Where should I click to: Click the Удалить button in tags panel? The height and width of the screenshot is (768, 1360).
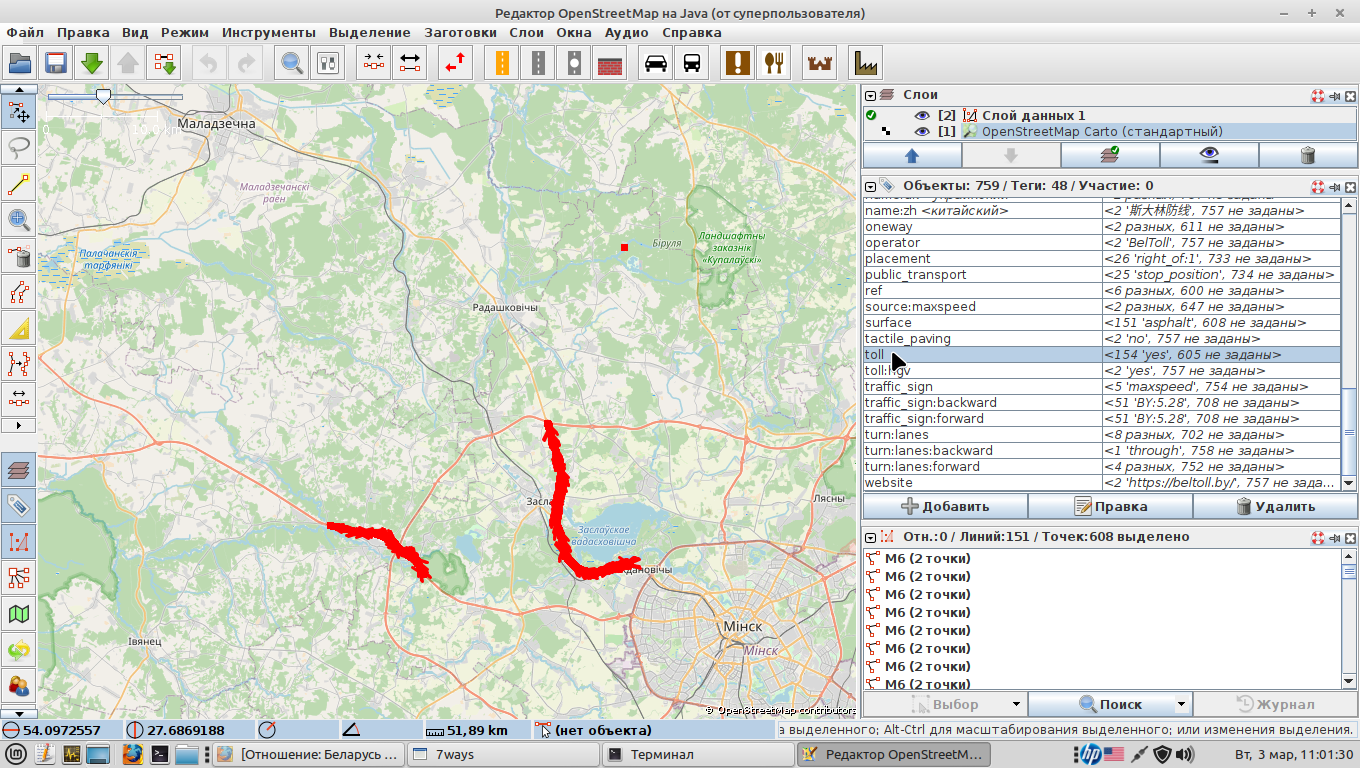(x=1274, y=506)
